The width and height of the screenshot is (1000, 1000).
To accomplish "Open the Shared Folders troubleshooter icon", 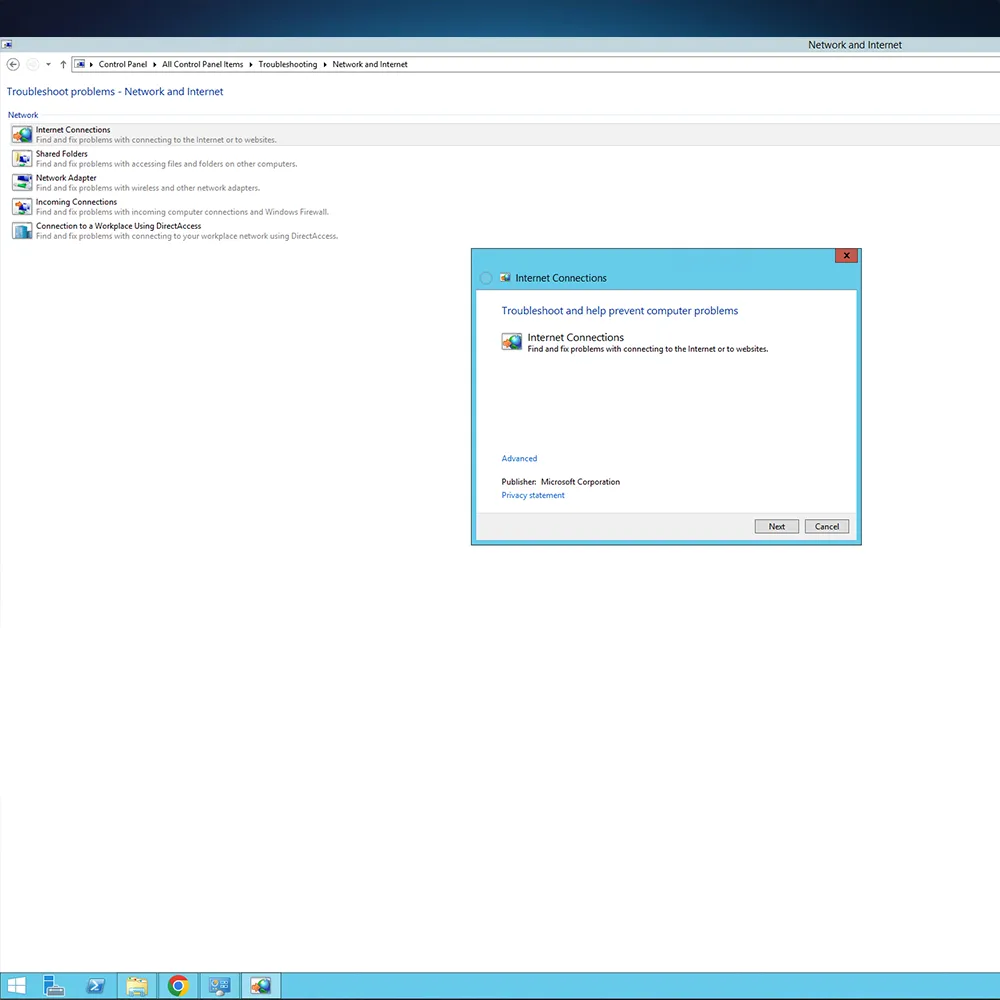I will tap(21, 158).
